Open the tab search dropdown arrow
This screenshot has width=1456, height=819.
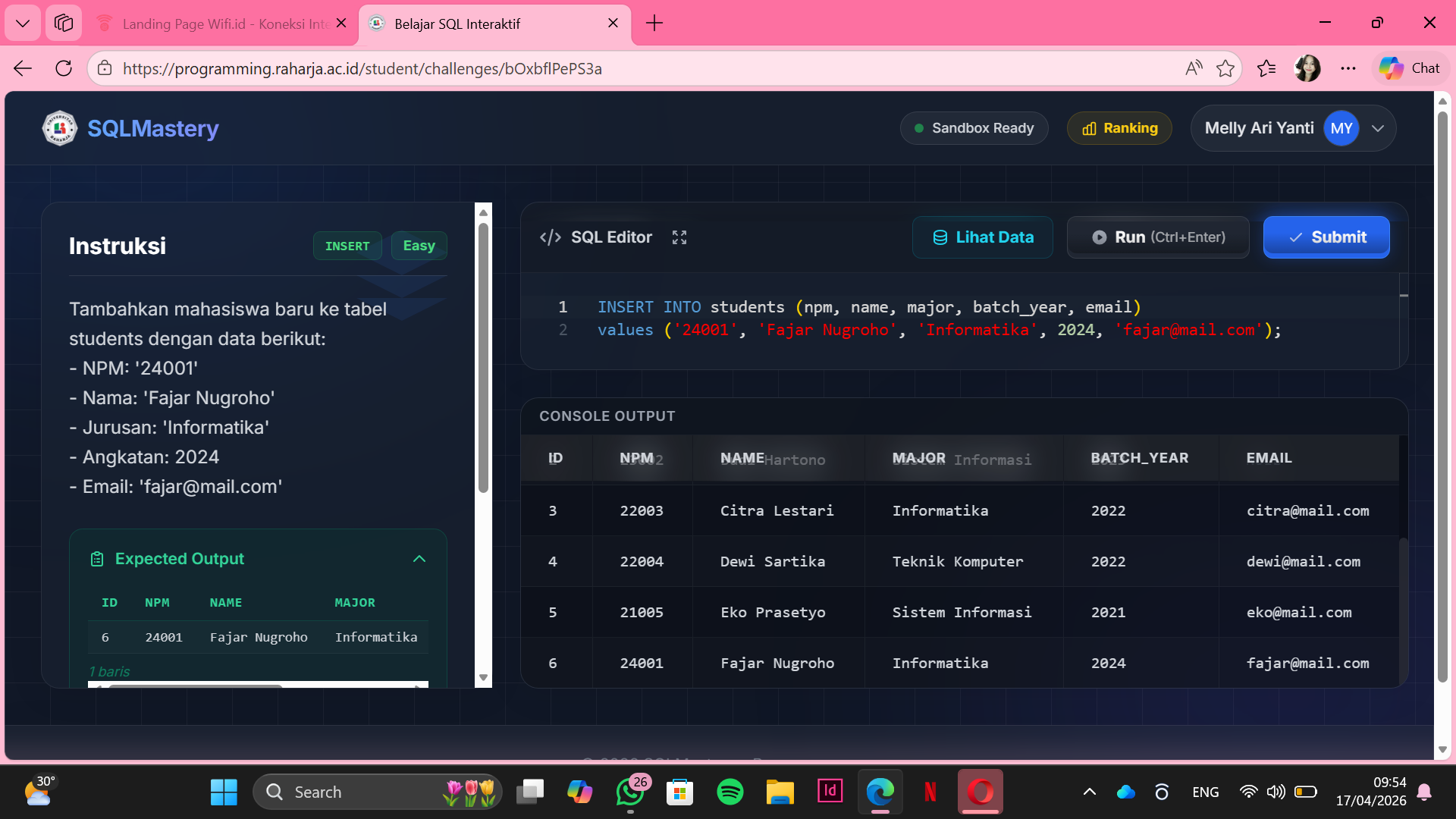(23, 23)
